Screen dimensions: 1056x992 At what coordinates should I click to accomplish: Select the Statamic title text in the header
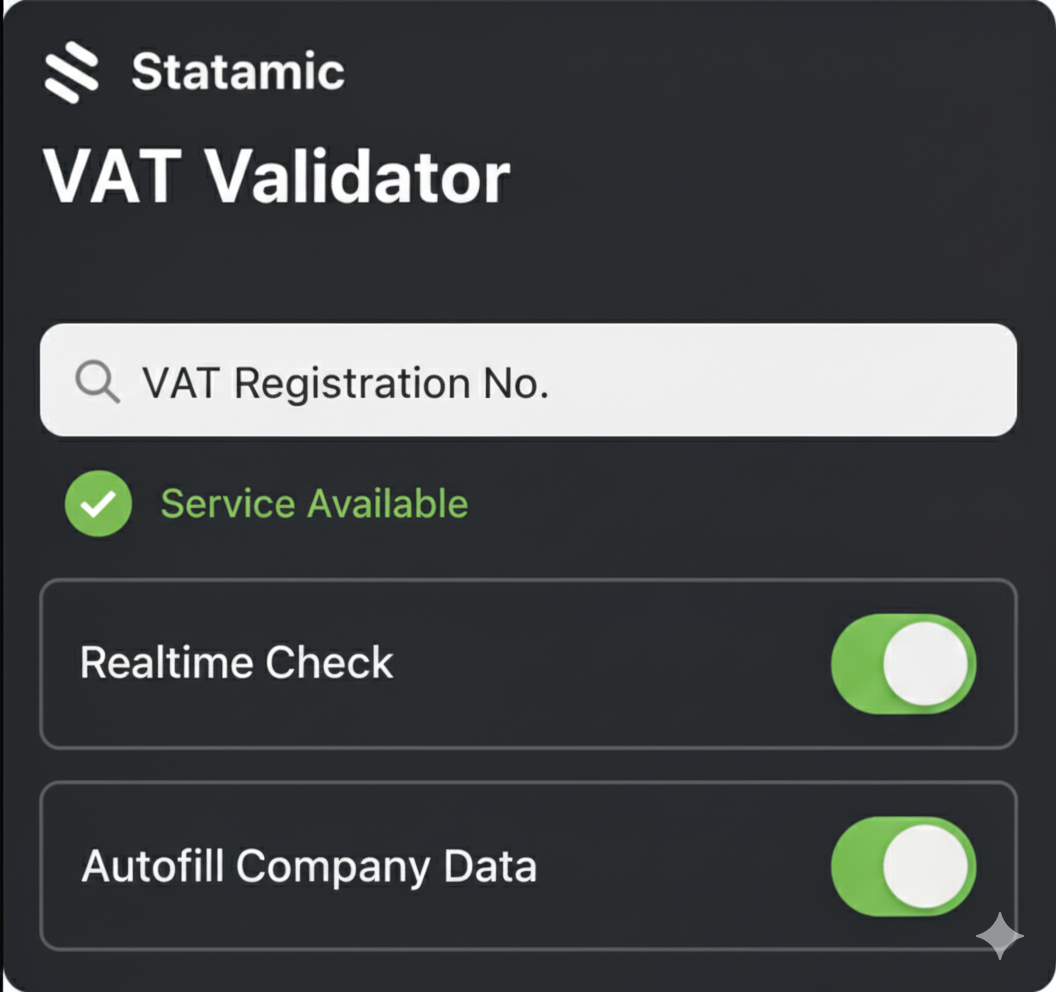(x=240, y=71)
